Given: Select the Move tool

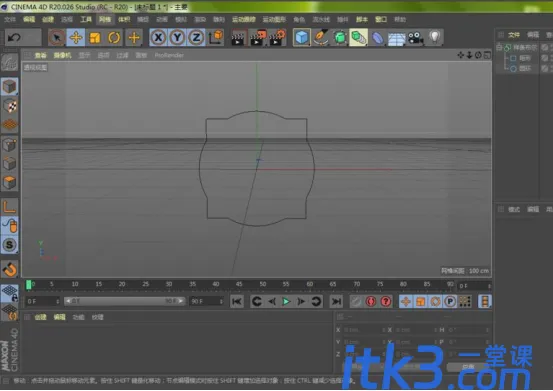Looking at the screenshot, I should (75, 37).
